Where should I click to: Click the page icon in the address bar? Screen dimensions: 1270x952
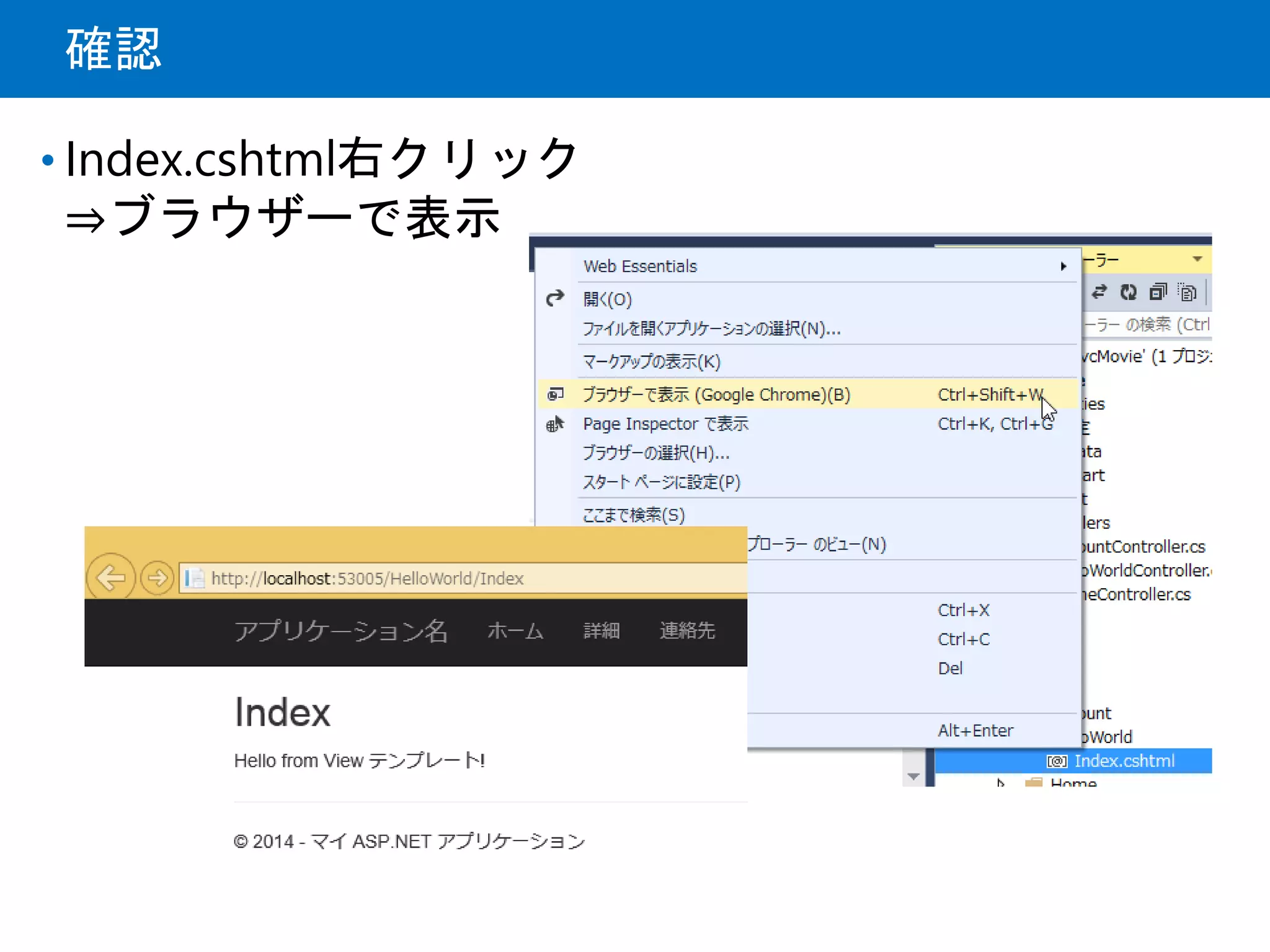coord(195,578)
